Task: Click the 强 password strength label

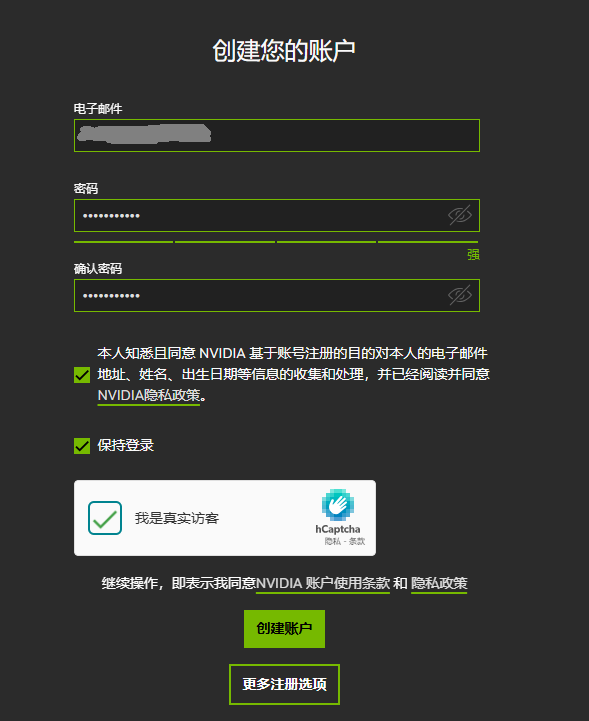Action: click(x=473, y=254)
